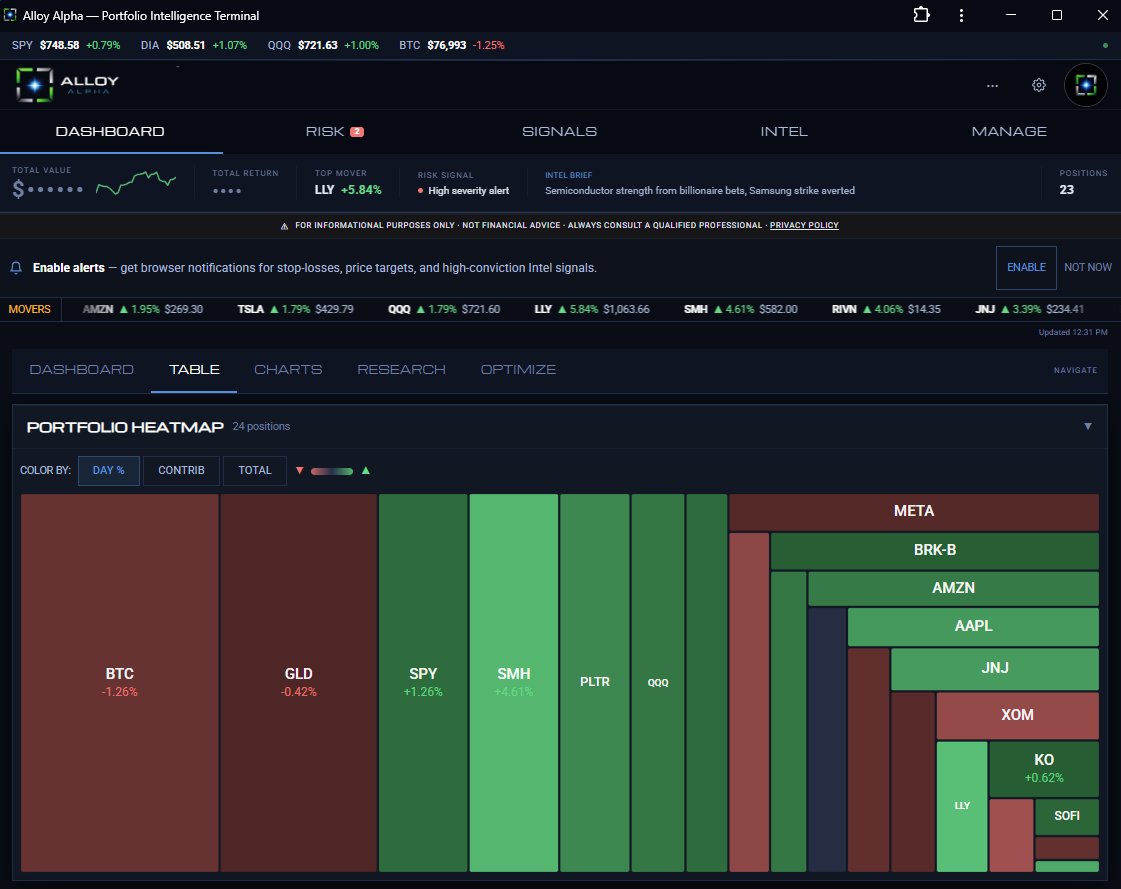Select the PLTR heatmap tile
The height and width of the screenshot is (889, 1121).
[595, 682]
